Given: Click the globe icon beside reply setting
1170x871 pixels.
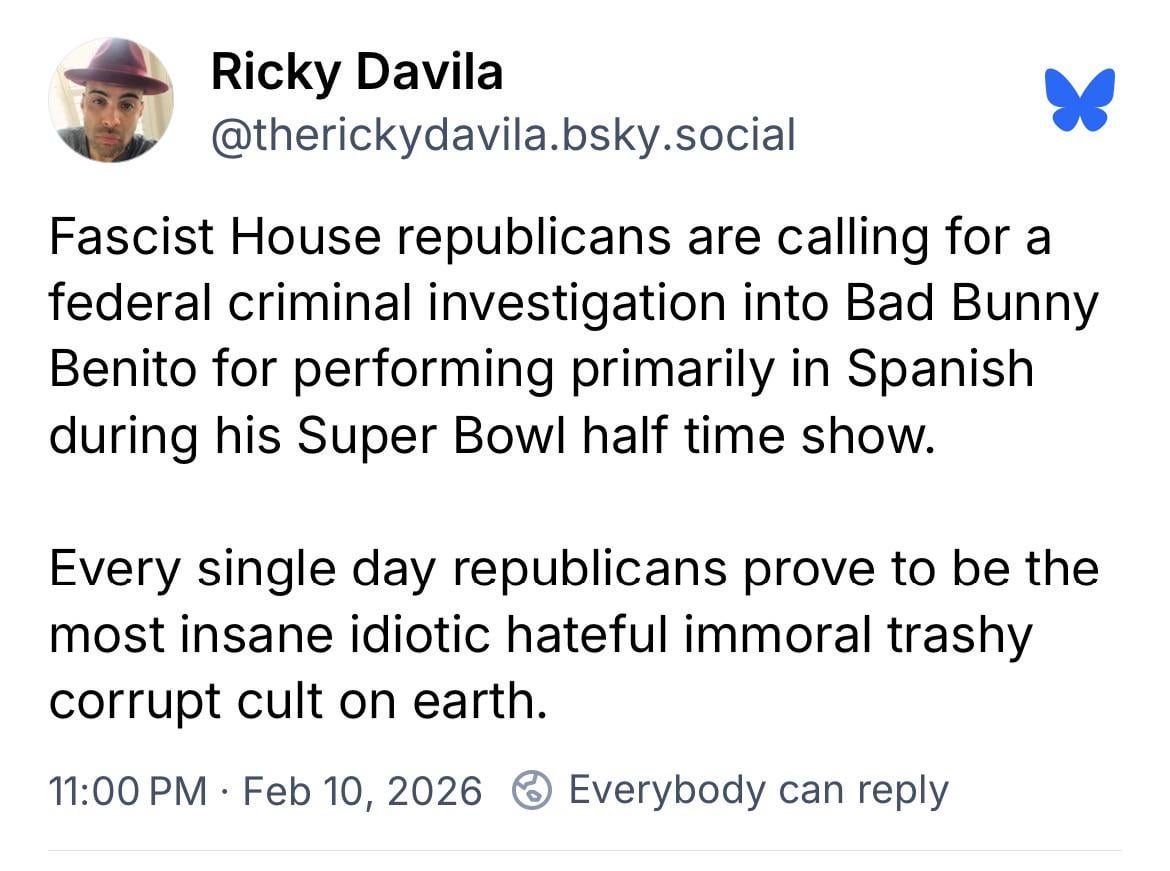Looking at the screenshot, I should (x=532, y=790).
